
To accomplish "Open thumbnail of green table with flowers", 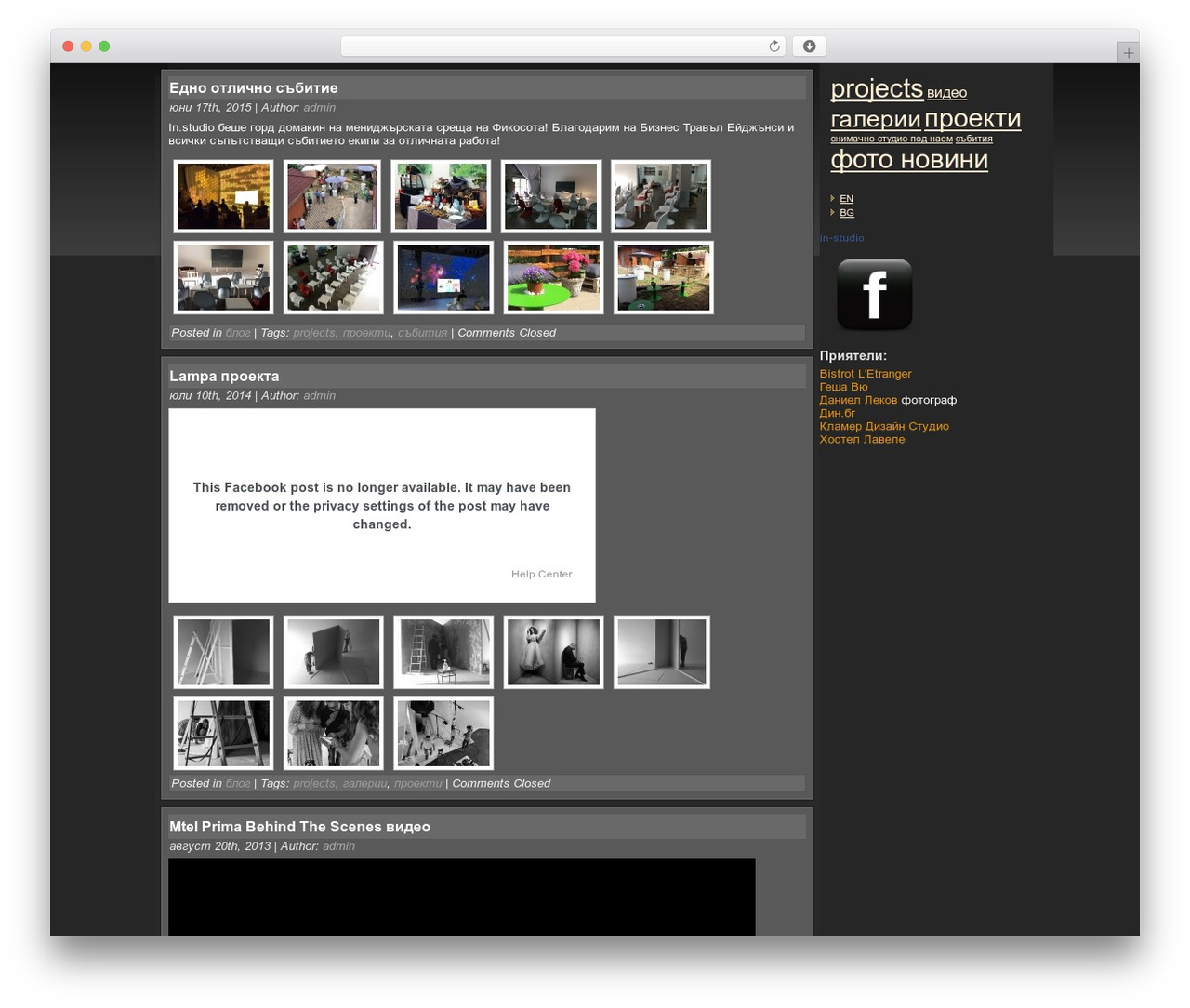I will (553, 278).
